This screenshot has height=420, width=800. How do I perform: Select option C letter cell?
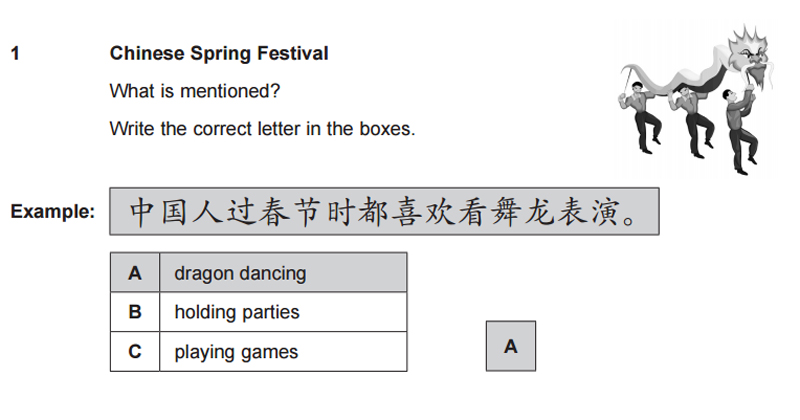coord(135,352)
